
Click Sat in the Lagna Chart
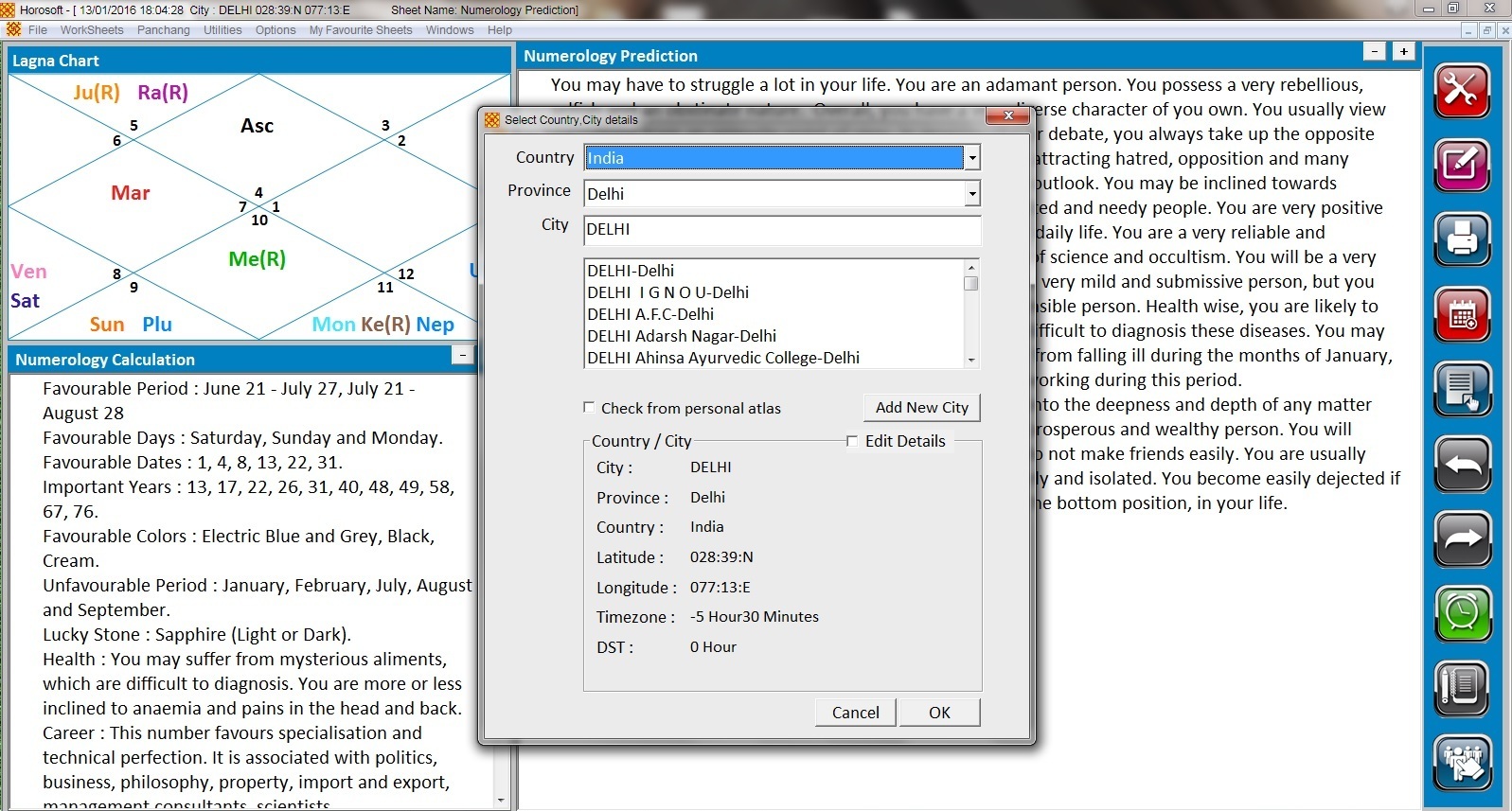(x=25, y=301)
